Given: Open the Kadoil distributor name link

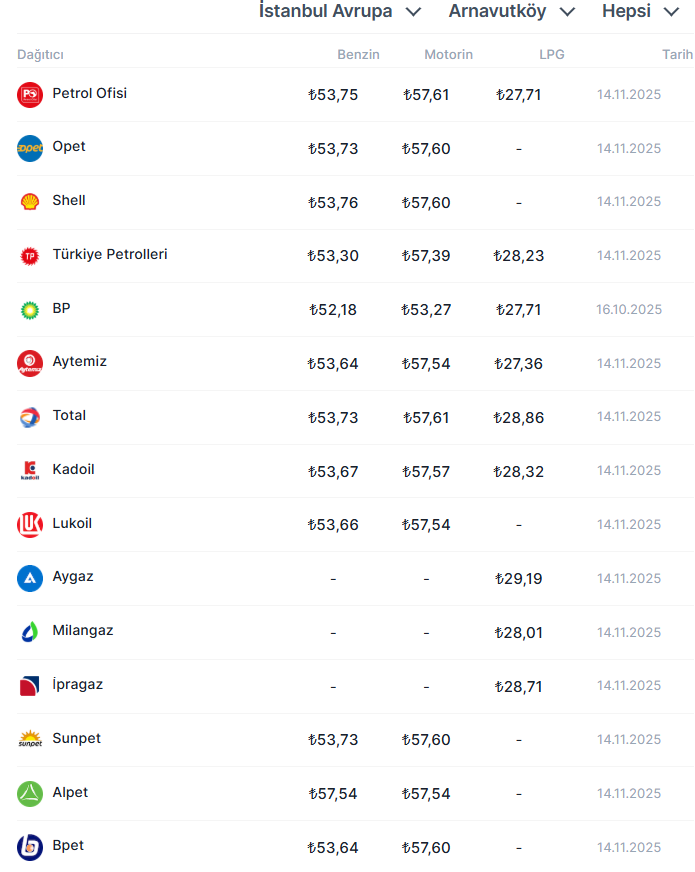Looking at the screenshot, I should coord(73,469).
